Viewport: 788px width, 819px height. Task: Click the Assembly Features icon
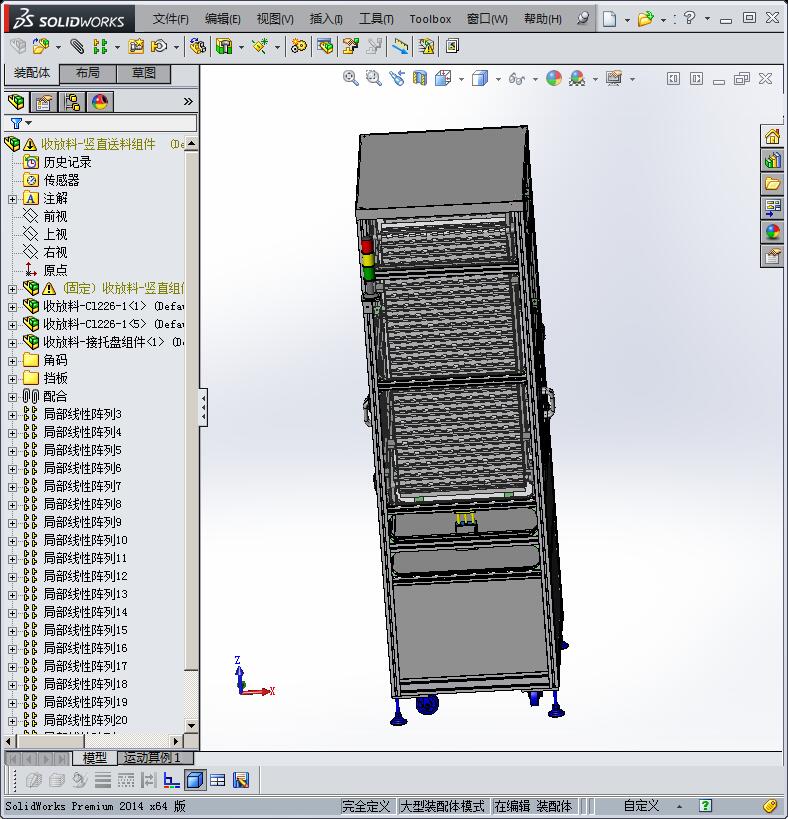[x=224, y=46]
